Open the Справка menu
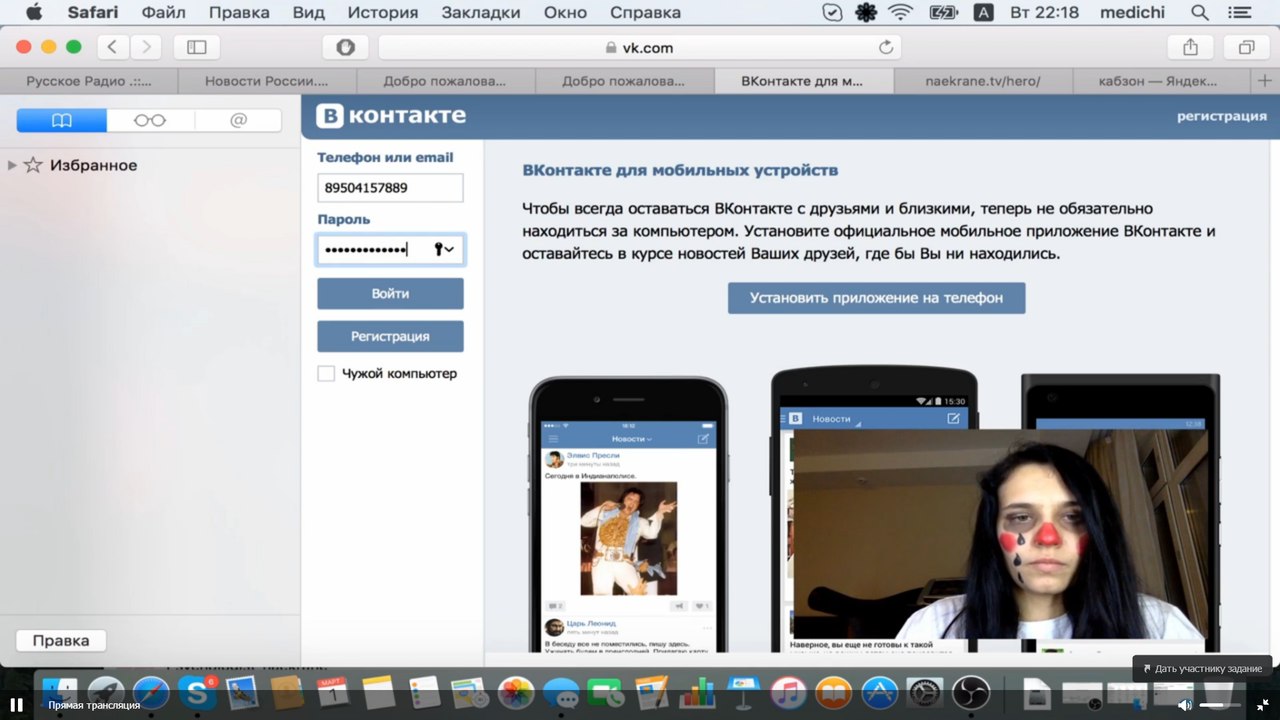This screenshot has height=720, width=1280. (x=645, y=13)
